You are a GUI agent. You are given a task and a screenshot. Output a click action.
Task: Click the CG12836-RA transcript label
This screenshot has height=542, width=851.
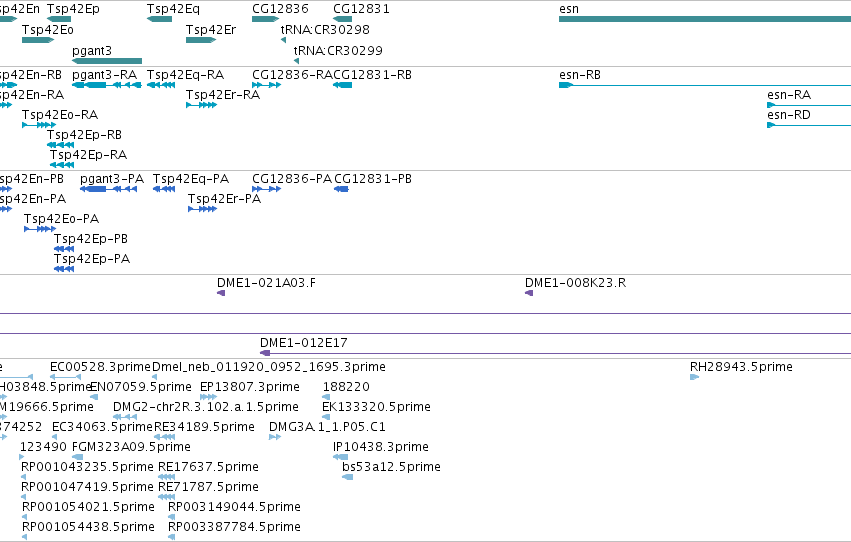click(293, 75)
